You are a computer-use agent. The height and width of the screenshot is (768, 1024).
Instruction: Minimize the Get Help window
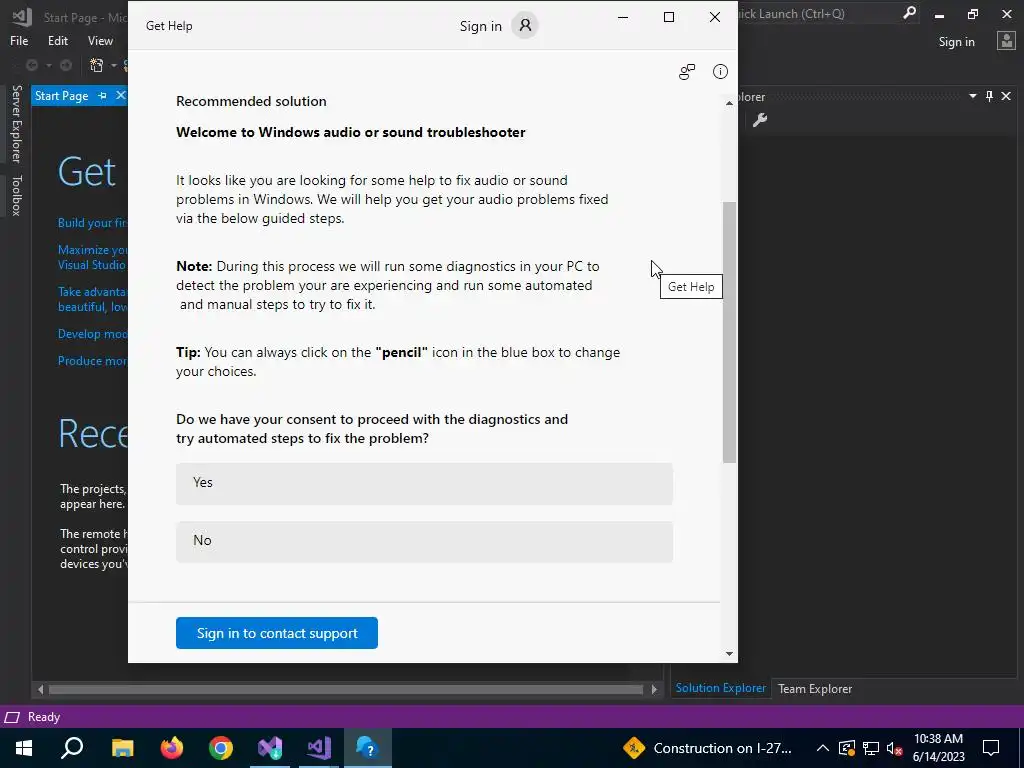click(x=623, y=17)
